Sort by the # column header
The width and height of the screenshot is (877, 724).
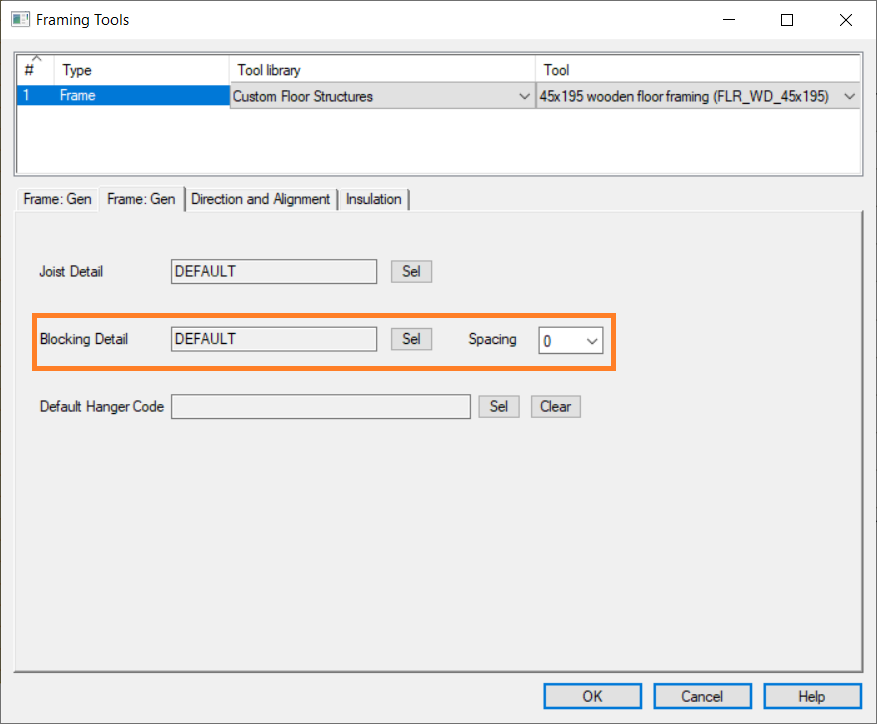tap(35, 70)
